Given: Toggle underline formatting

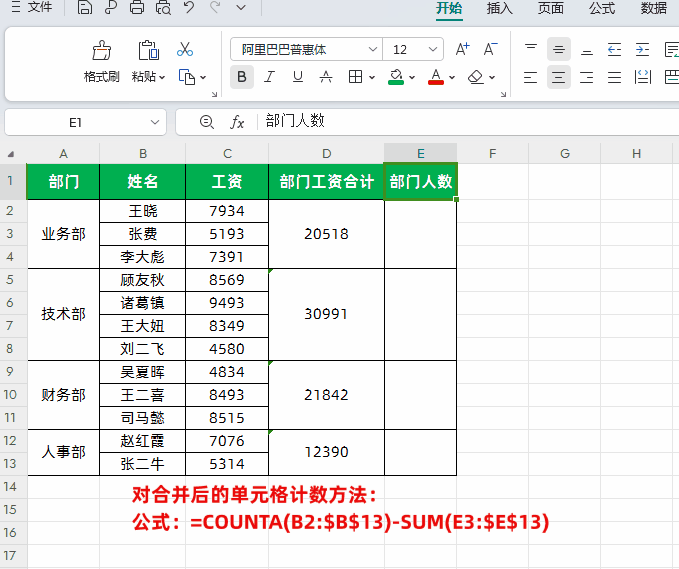Looking at the screenshot, I should click(x=297, y=77).
